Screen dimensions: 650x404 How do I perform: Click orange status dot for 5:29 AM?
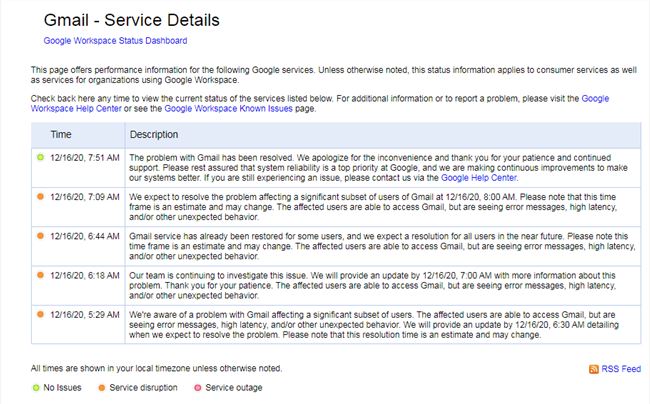(40, 314)
